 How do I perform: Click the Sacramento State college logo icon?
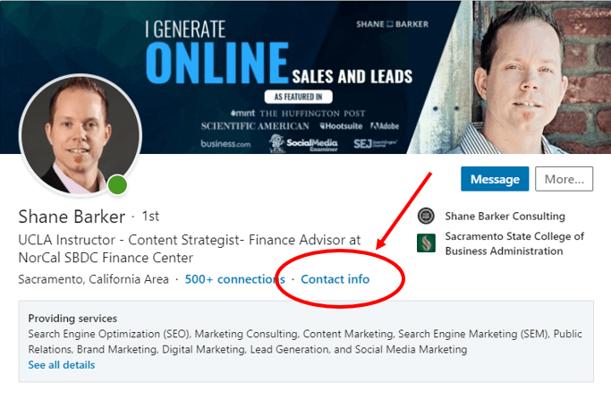click(426, 243)
